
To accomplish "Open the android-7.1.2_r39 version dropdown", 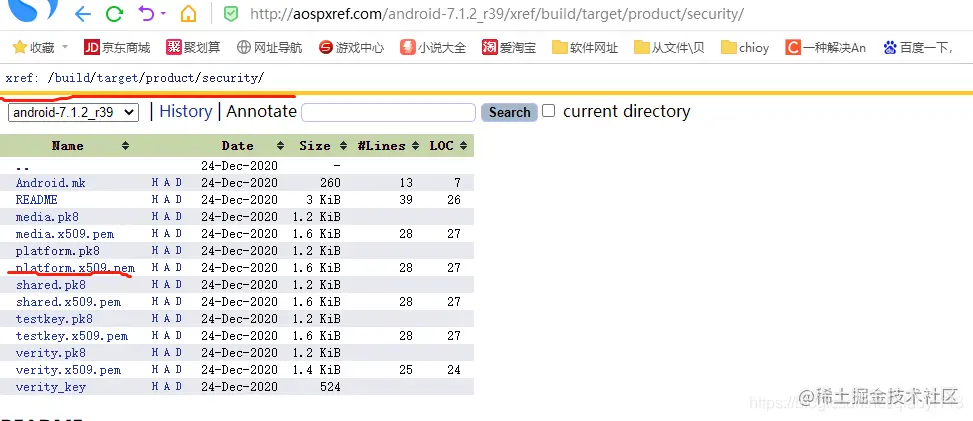I will coord(73,112).
